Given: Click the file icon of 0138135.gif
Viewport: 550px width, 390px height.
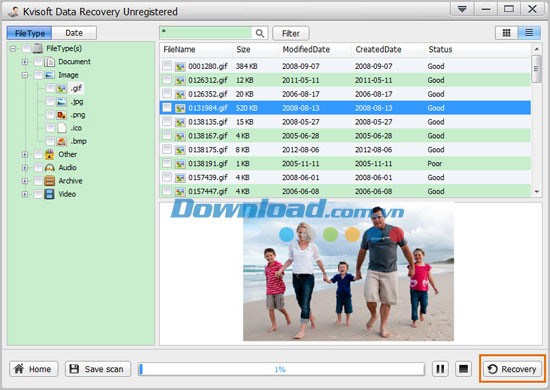Looking at the screenshot, I should 180,122.
